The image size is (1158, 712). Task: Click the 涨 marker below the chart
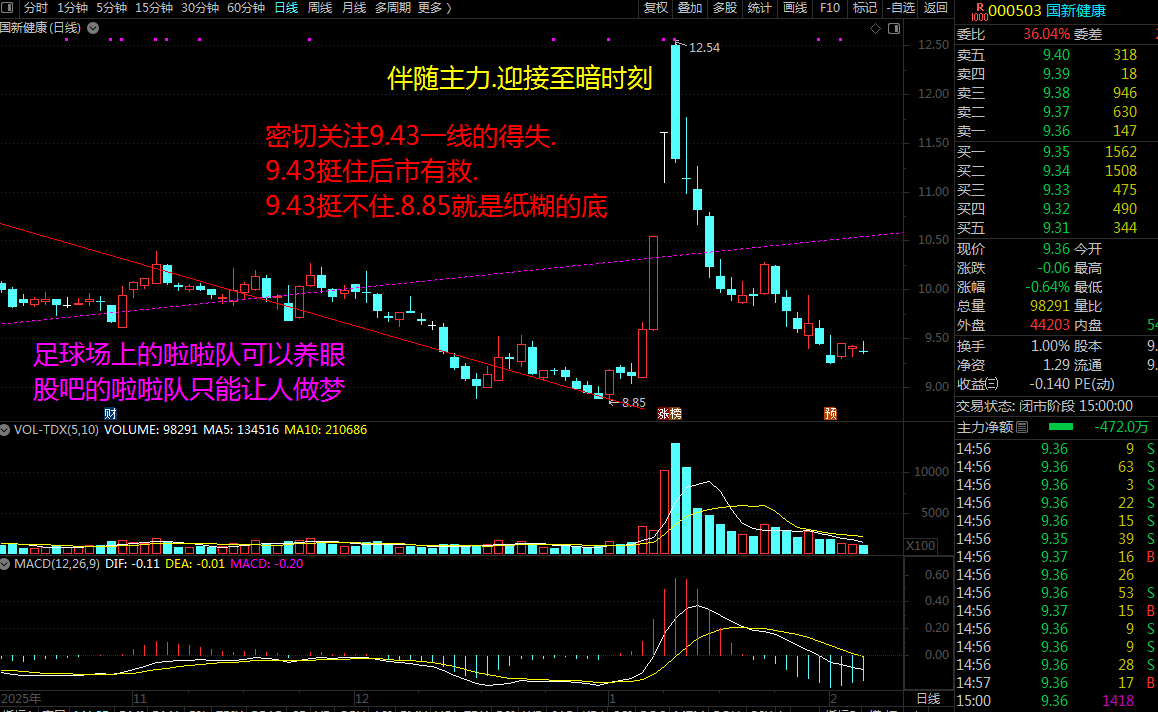coord(663,414)
